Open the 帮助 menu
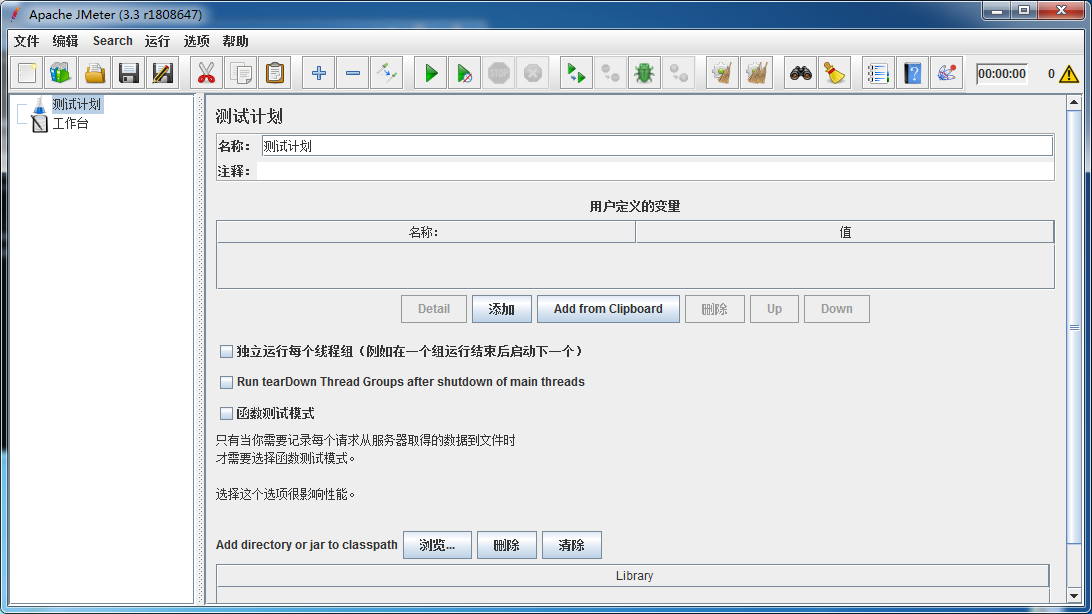 [x=235, y=41]
